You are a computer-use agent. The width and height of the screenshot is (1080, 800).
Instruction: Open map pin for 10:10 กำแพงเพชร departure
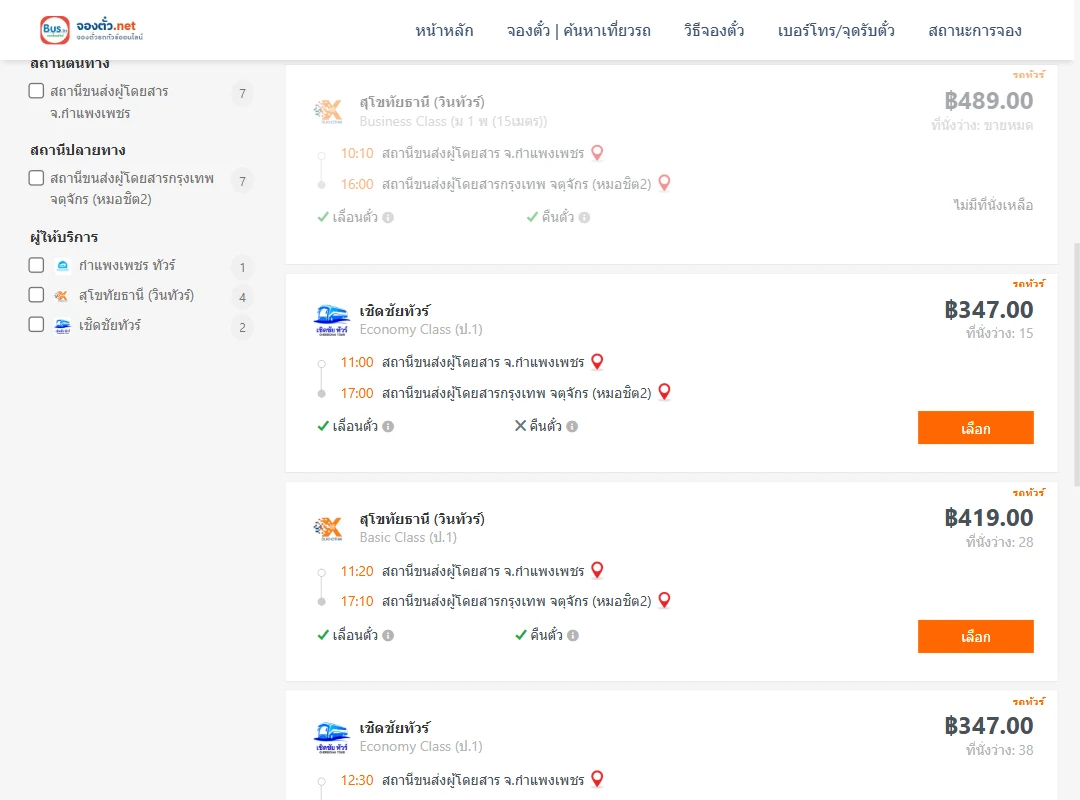pos(597,152)
